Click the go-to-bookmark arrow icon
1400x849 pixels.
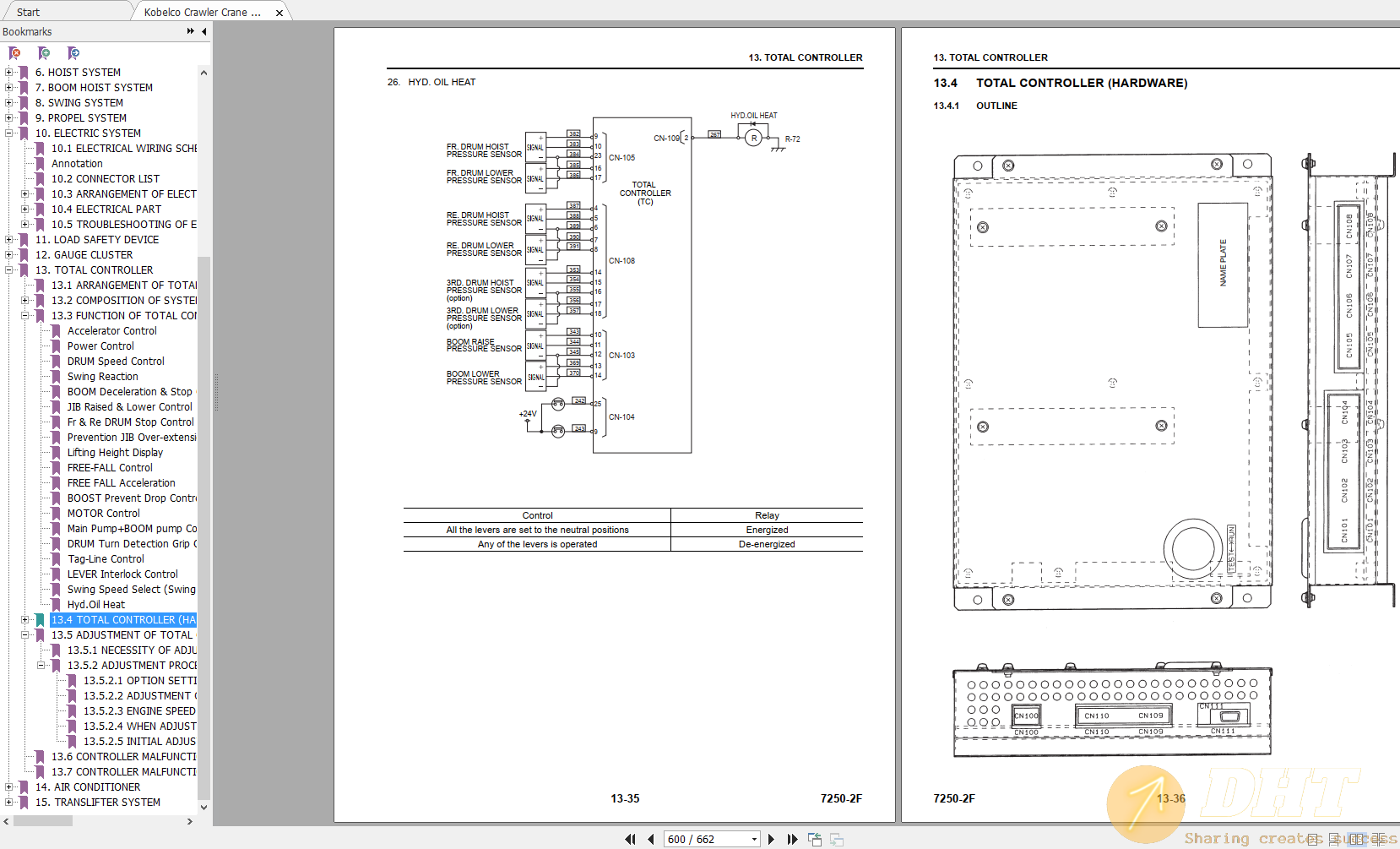73,53
